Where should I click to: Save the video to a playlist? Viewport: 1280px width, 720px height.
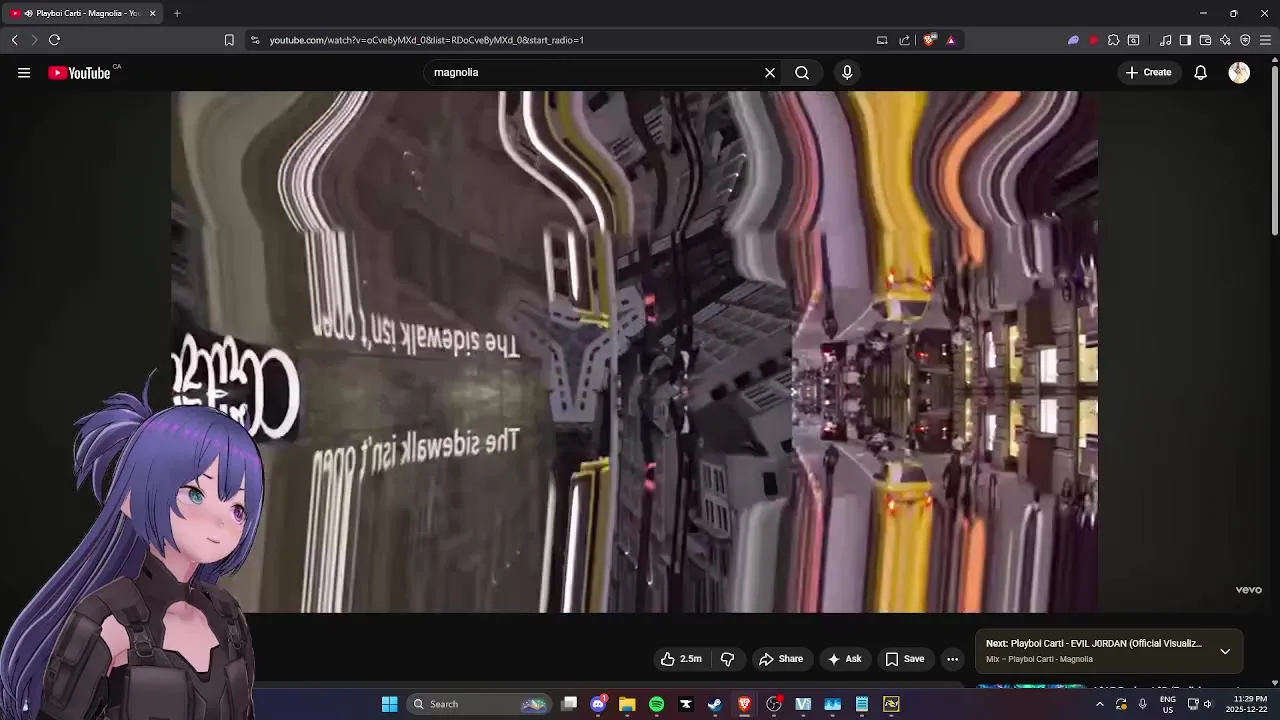904,659
